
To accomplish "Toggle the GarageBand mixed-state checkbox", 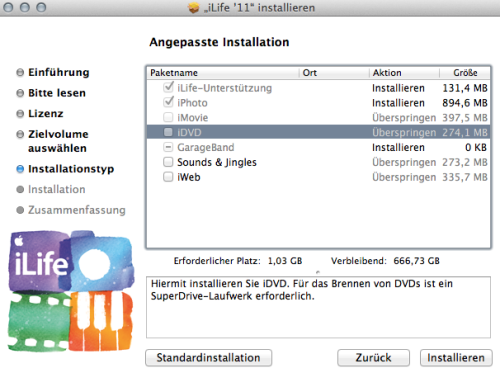I will 168,147.
